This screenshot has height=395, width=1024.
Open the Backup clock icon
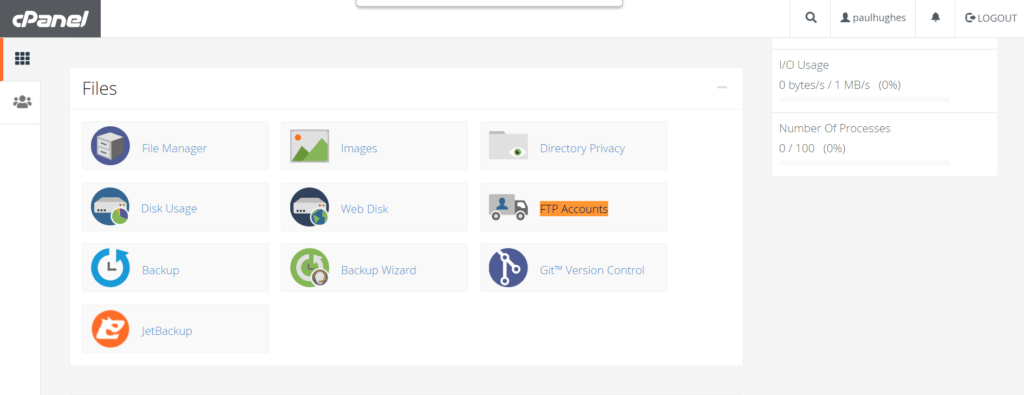(110, 268)
